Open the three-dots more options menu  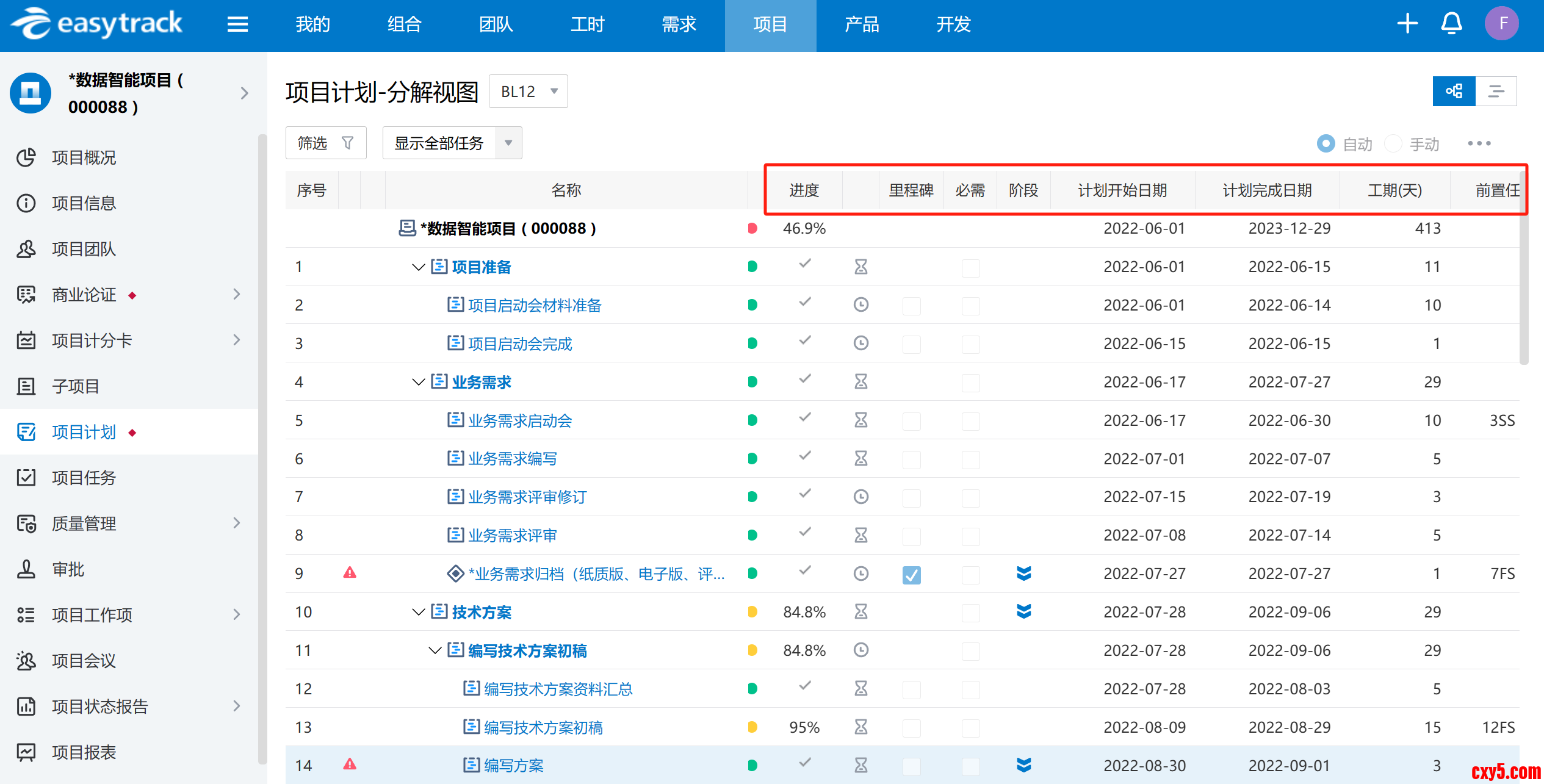coord(1479,143)
